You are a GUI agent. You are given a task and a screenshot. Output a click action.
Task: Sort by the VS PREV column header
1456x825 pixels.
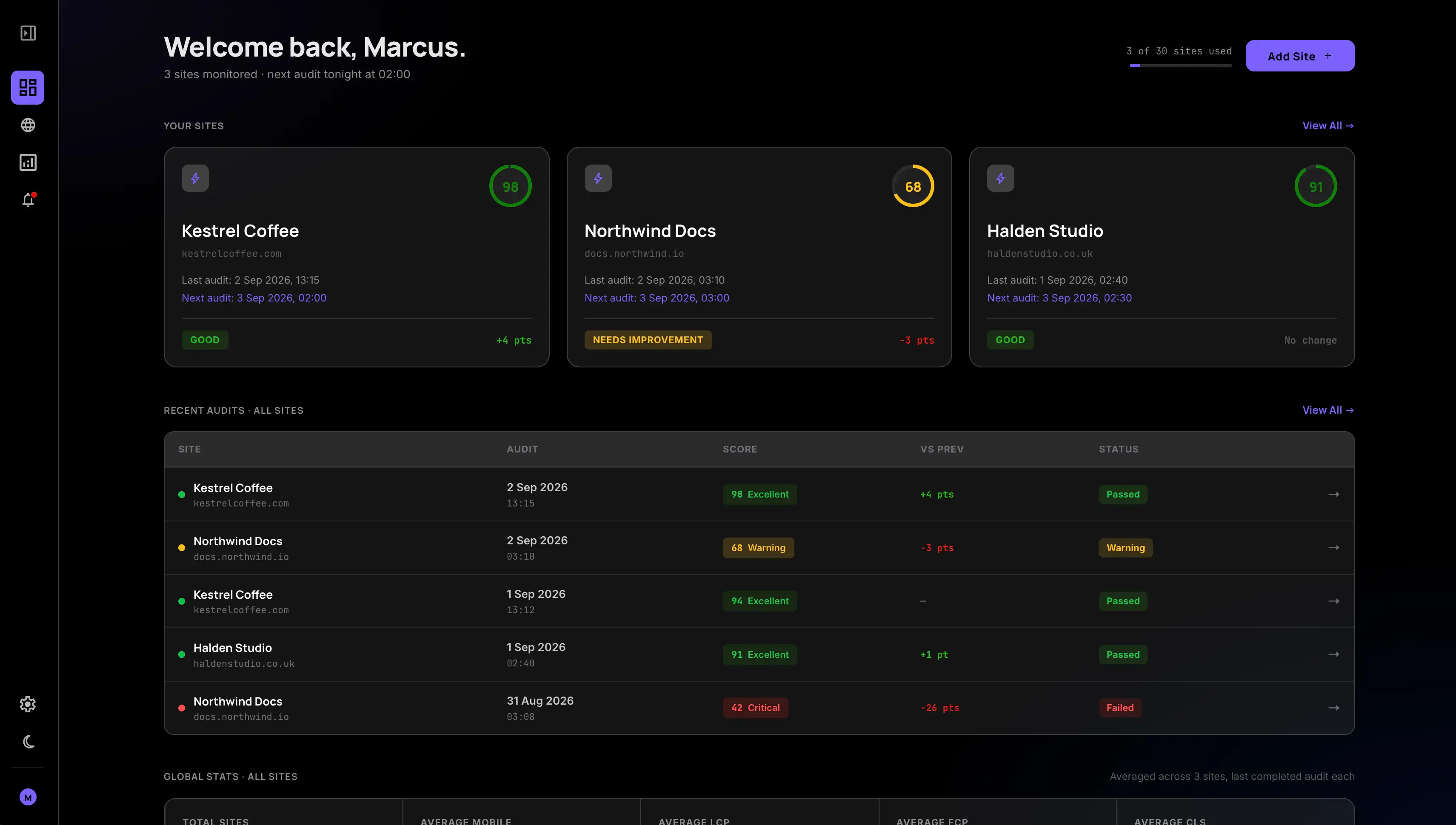click(942, 449)
